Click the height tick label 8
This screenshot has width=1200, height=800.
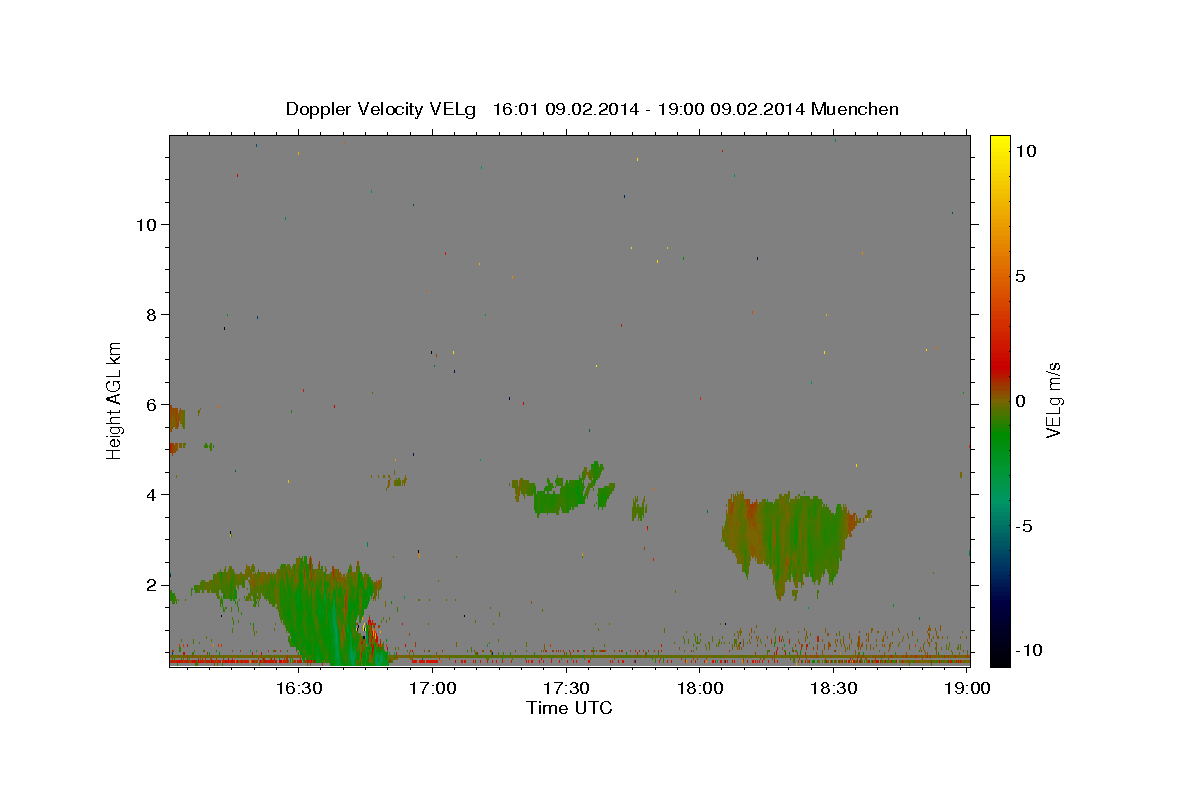click(152, 314)
